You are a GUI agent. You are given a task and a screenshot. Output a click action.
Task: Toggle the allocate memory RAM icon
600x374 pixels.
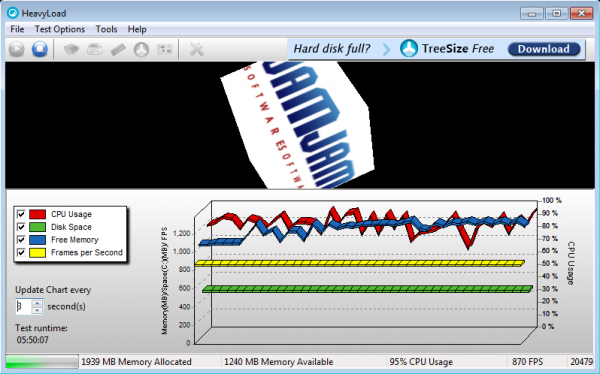pyautogui.click(x=118, y=49)
